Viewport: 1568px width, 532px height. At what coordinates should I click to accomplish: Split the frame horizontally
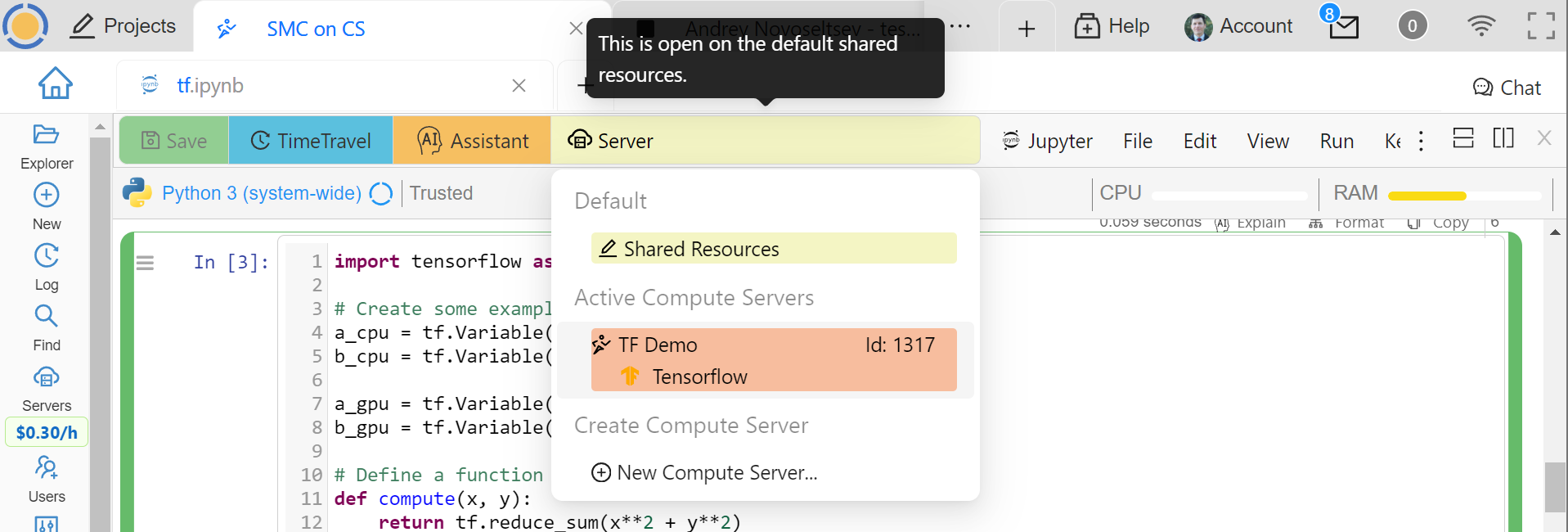(1463, 138)
